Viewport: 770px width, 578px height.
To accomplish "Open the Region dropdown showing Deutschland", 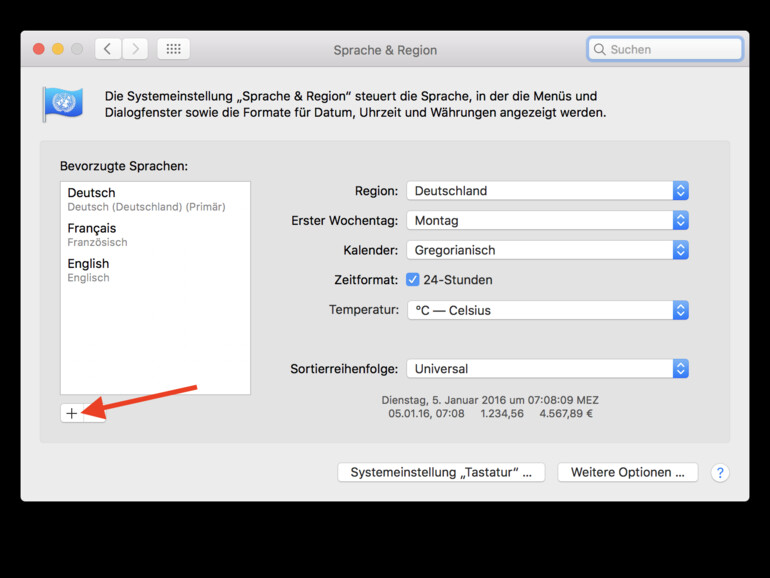I will 548,191.
